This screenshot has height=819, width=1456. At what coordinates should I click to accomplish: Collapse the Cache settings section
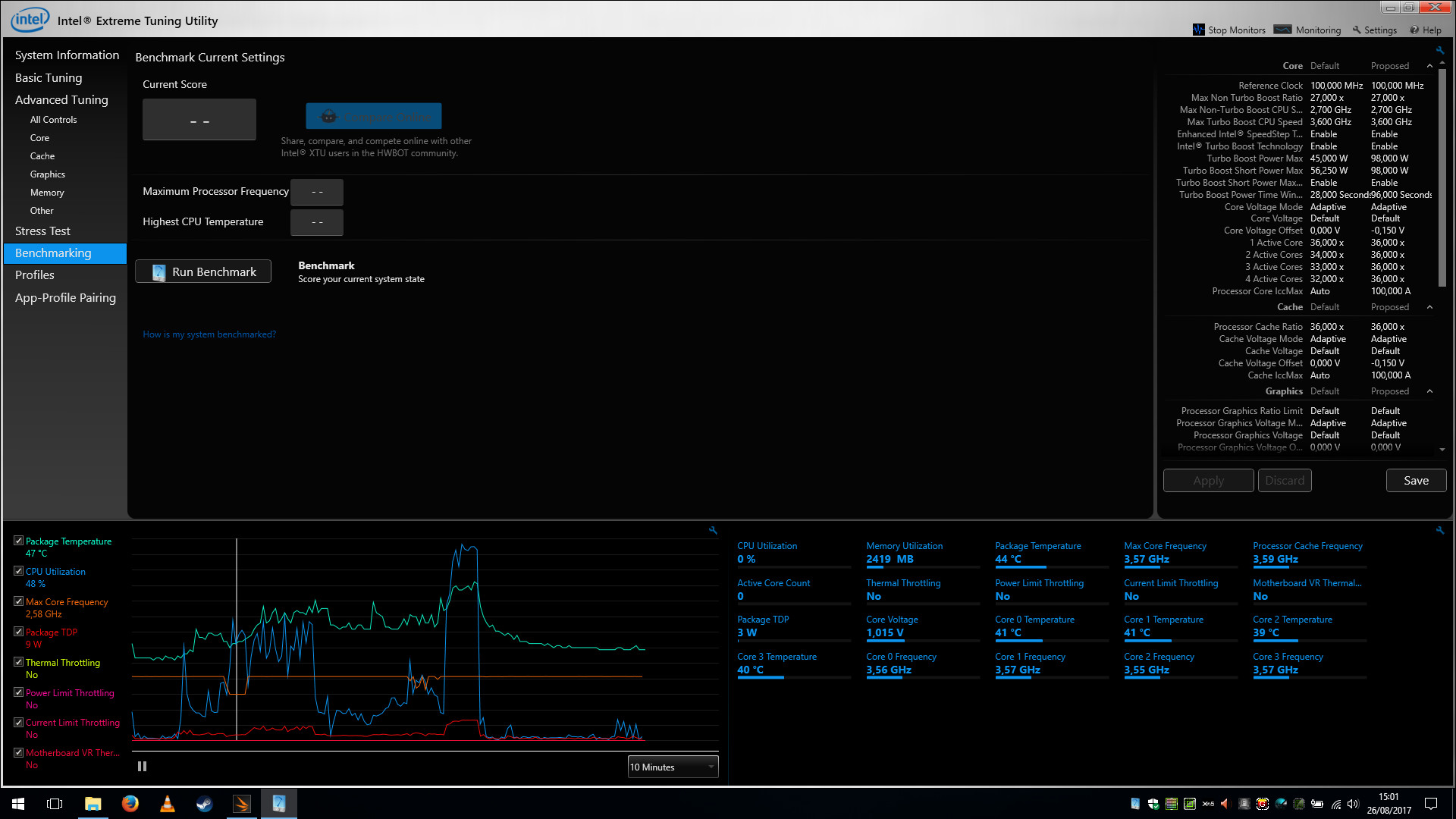coord(1429,307)
